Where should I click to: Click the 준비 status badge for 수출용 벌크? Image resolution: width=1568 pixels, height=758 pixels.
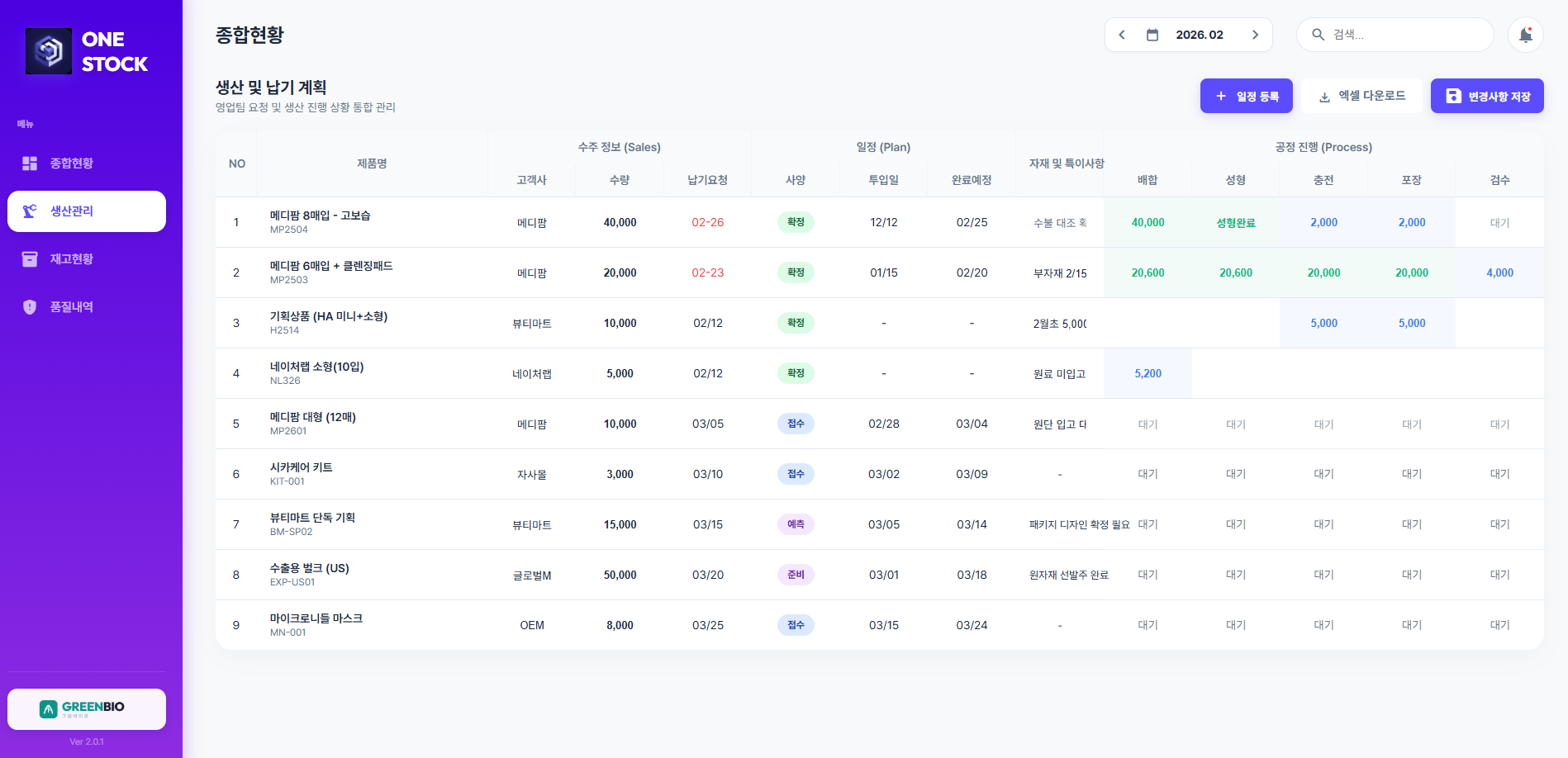796,575
